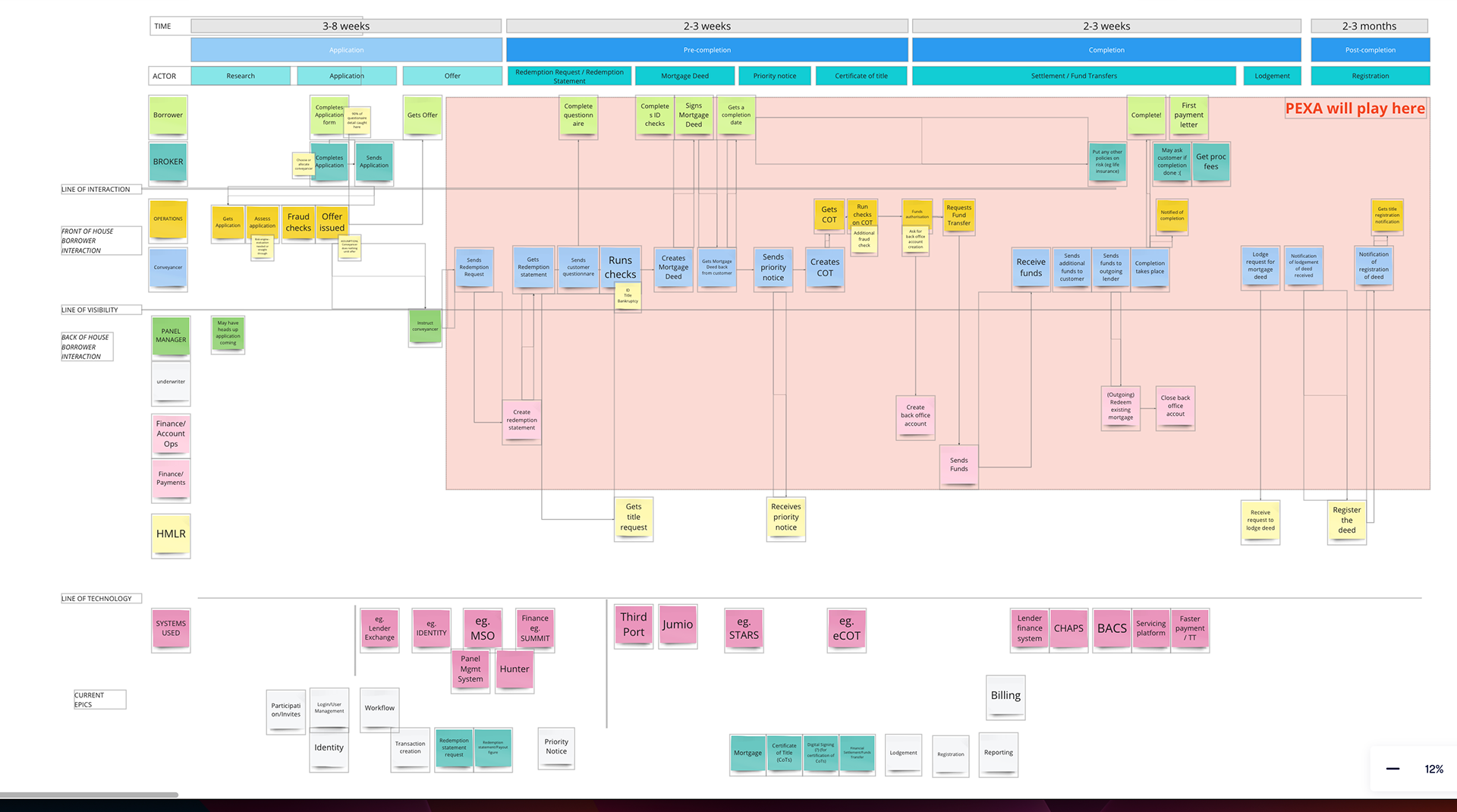
Task: Select the 'Sends Funds' pink sticky
Action: point(959,465)
